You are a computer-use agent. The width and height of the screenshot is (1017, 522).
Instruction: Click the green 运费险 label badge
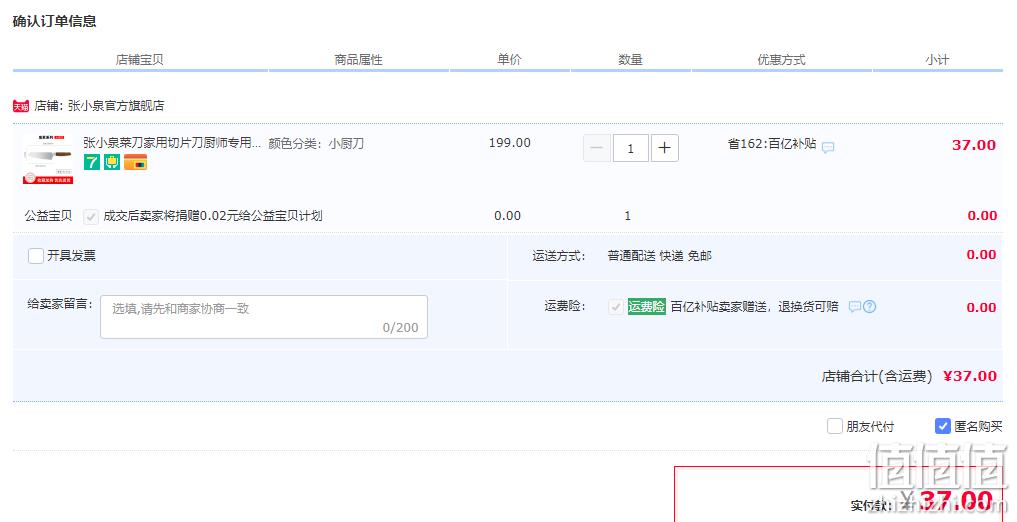point(647,307)
